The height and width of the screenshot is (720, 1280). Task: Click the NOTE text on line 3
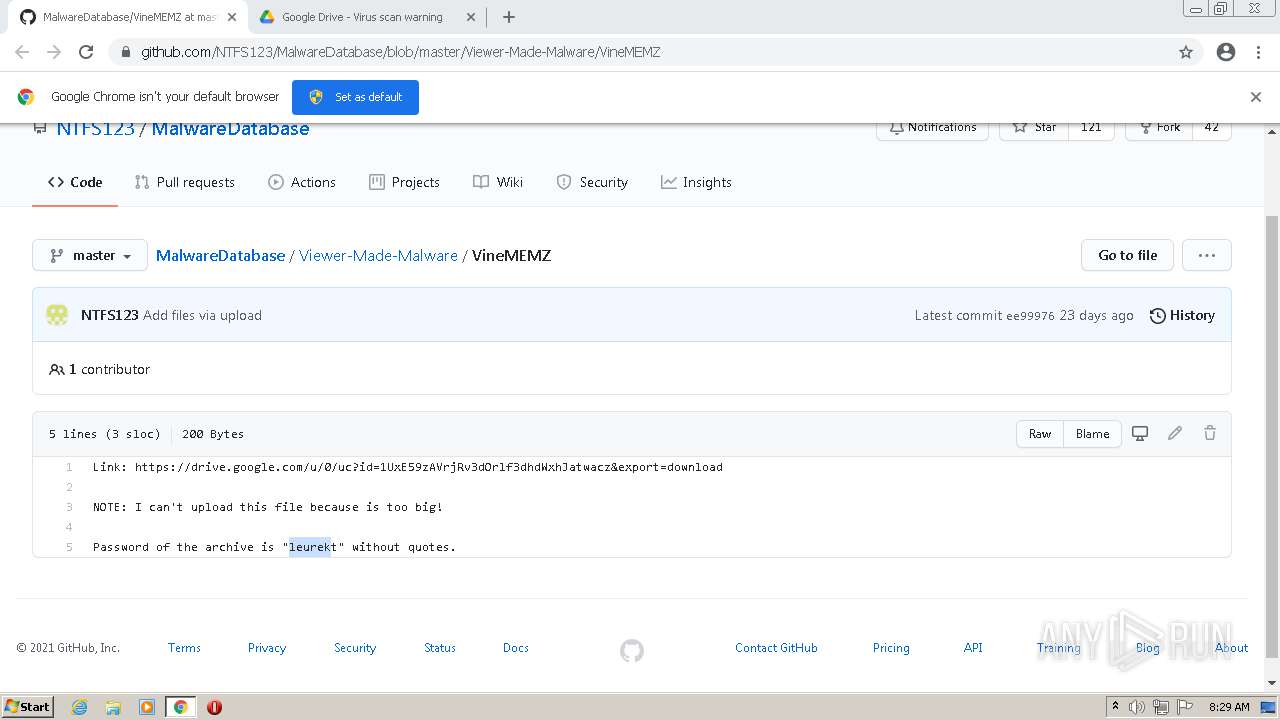(x=268, y=507)
